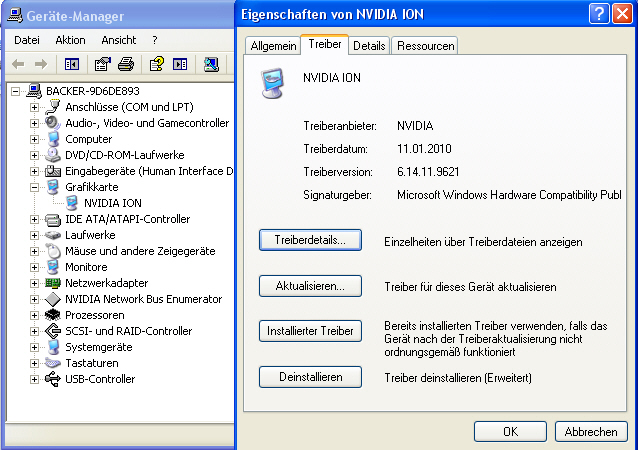Click the Help toolbar icon with question mark

click(x=157, y=64)
